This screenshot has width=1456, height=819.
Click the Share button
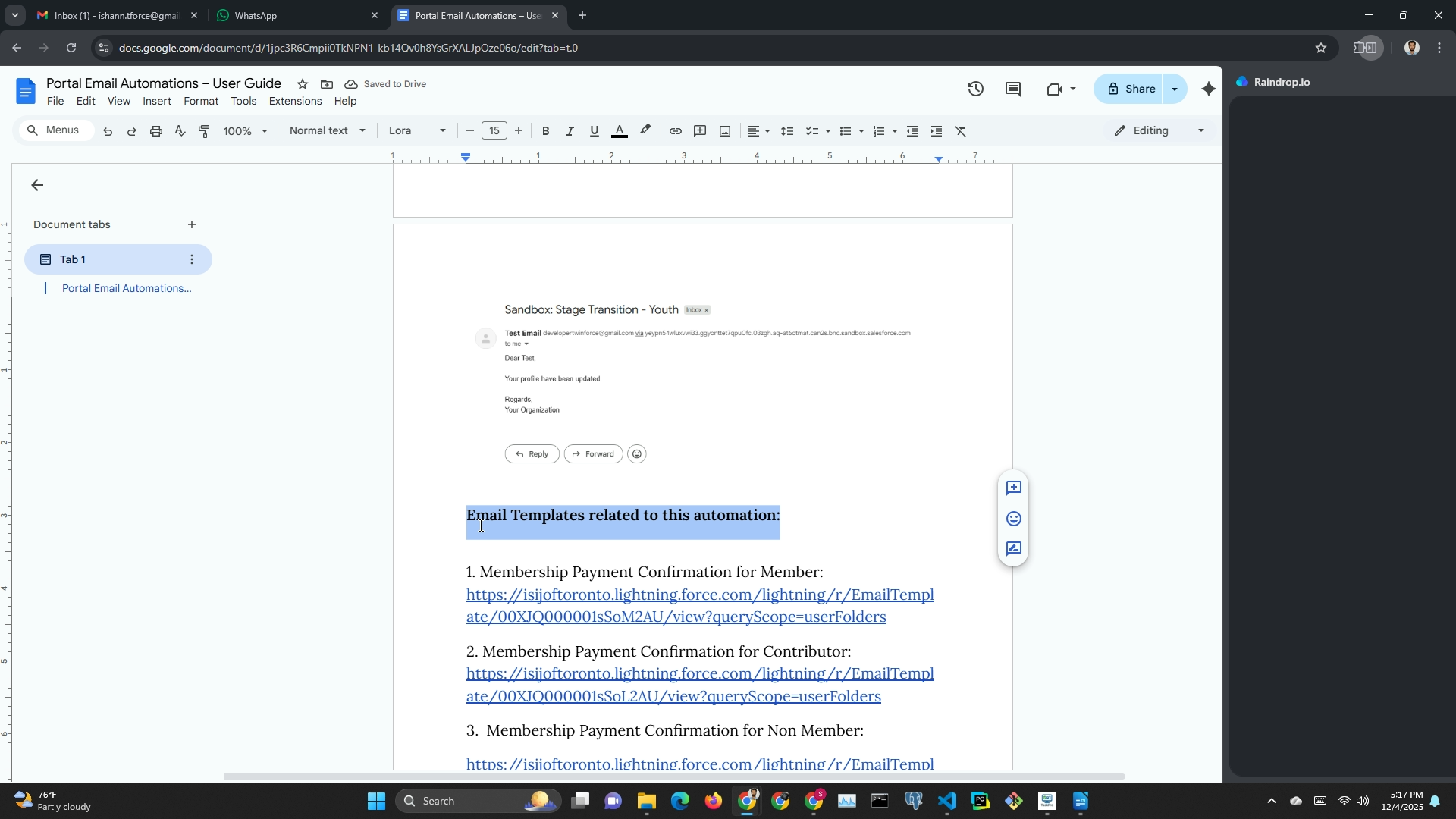pyautogui.click(x=1130, y=89)
